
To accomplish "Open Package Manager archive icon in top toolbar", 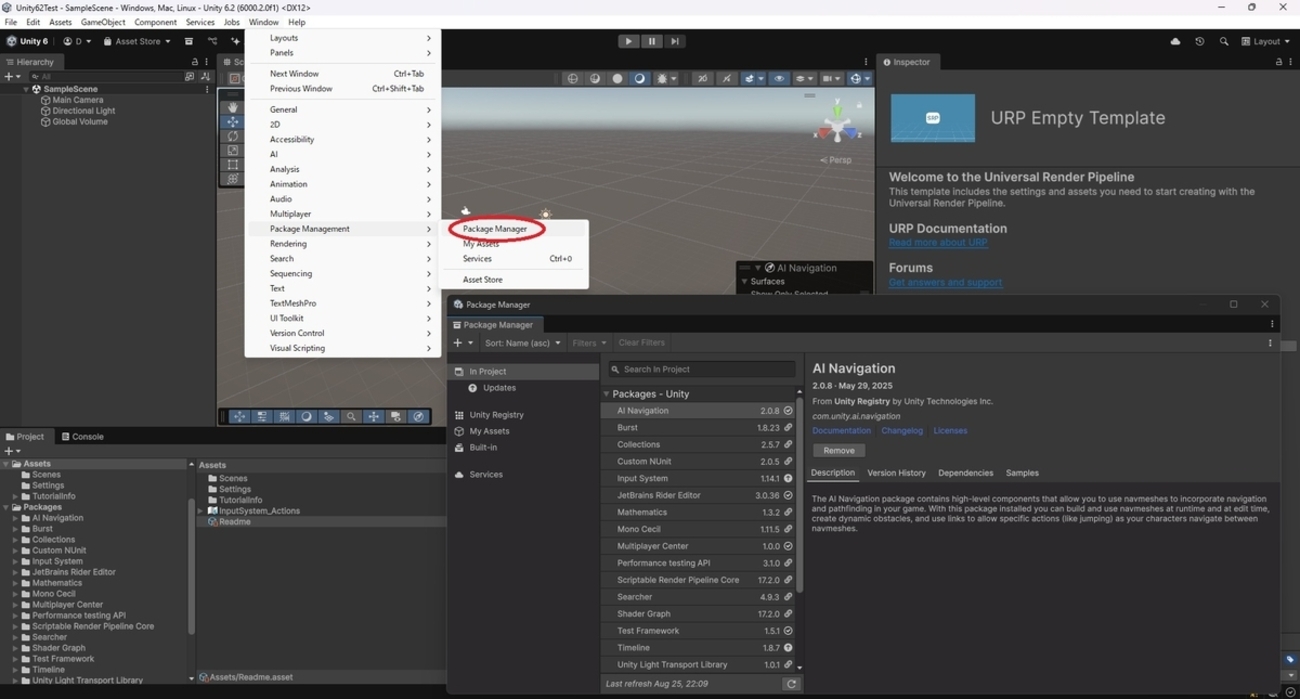I will pyautogui.click(x=188, y=41).
